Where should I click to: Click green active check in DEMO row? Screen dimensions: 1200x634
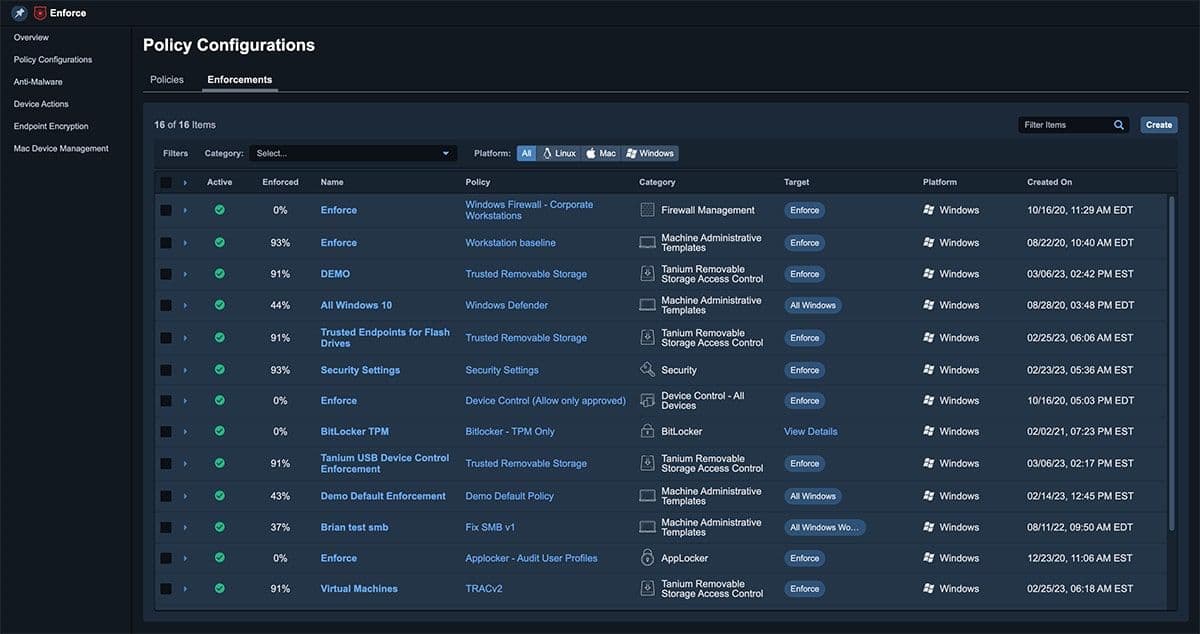point(220,274)
